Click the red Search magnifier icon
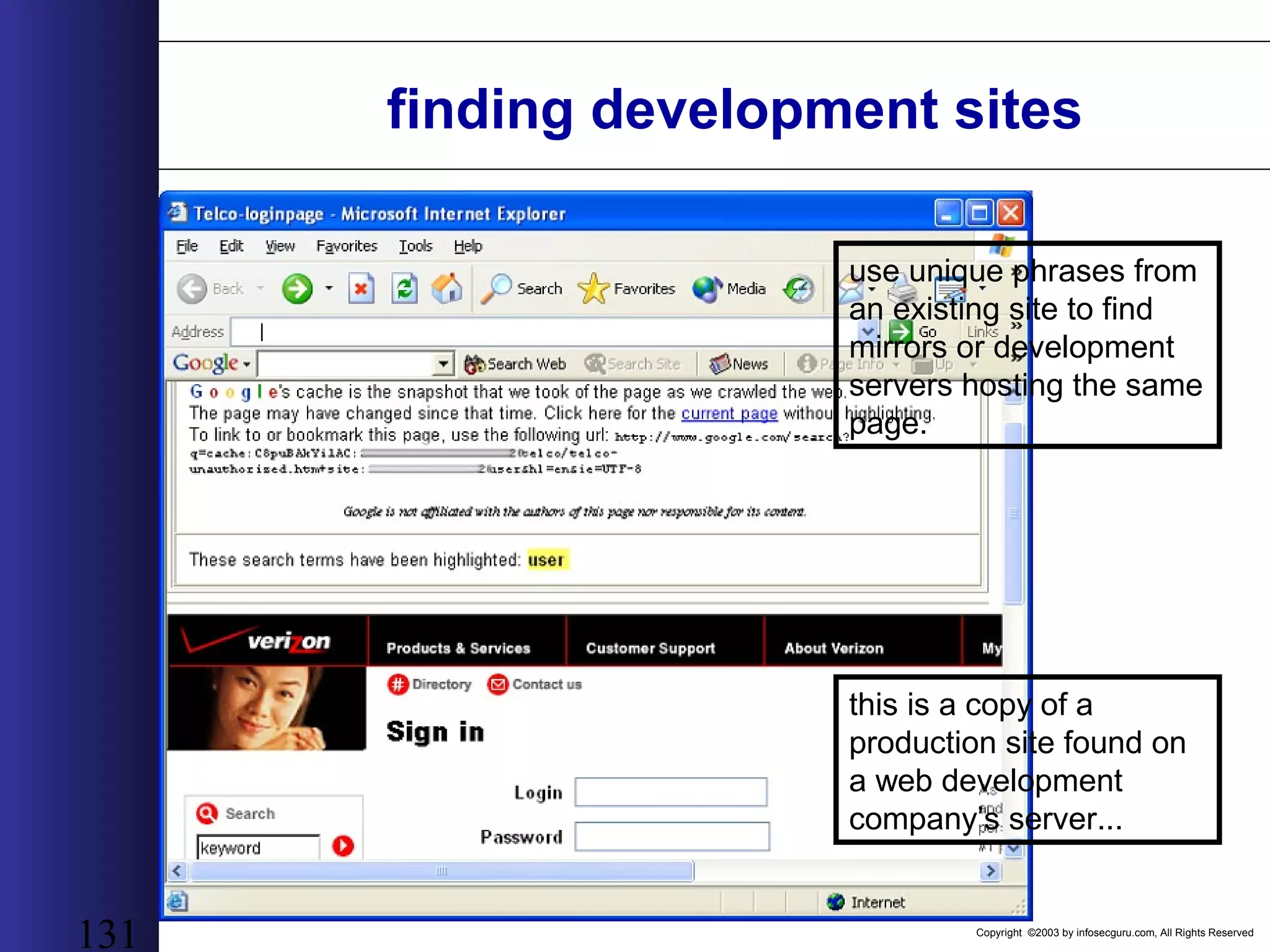Screen dimensions: 1270x952 click(206, 813)
